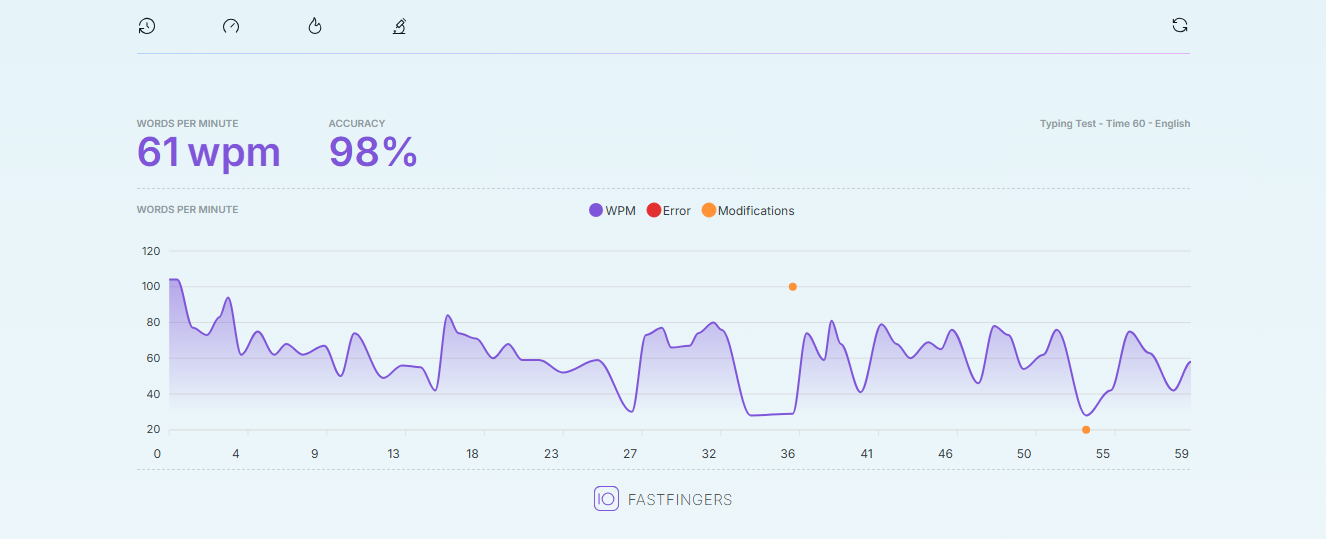Open the history clock icon
Image resolution: width=1326 pixels, height=539 pixels.
[147, 26]
